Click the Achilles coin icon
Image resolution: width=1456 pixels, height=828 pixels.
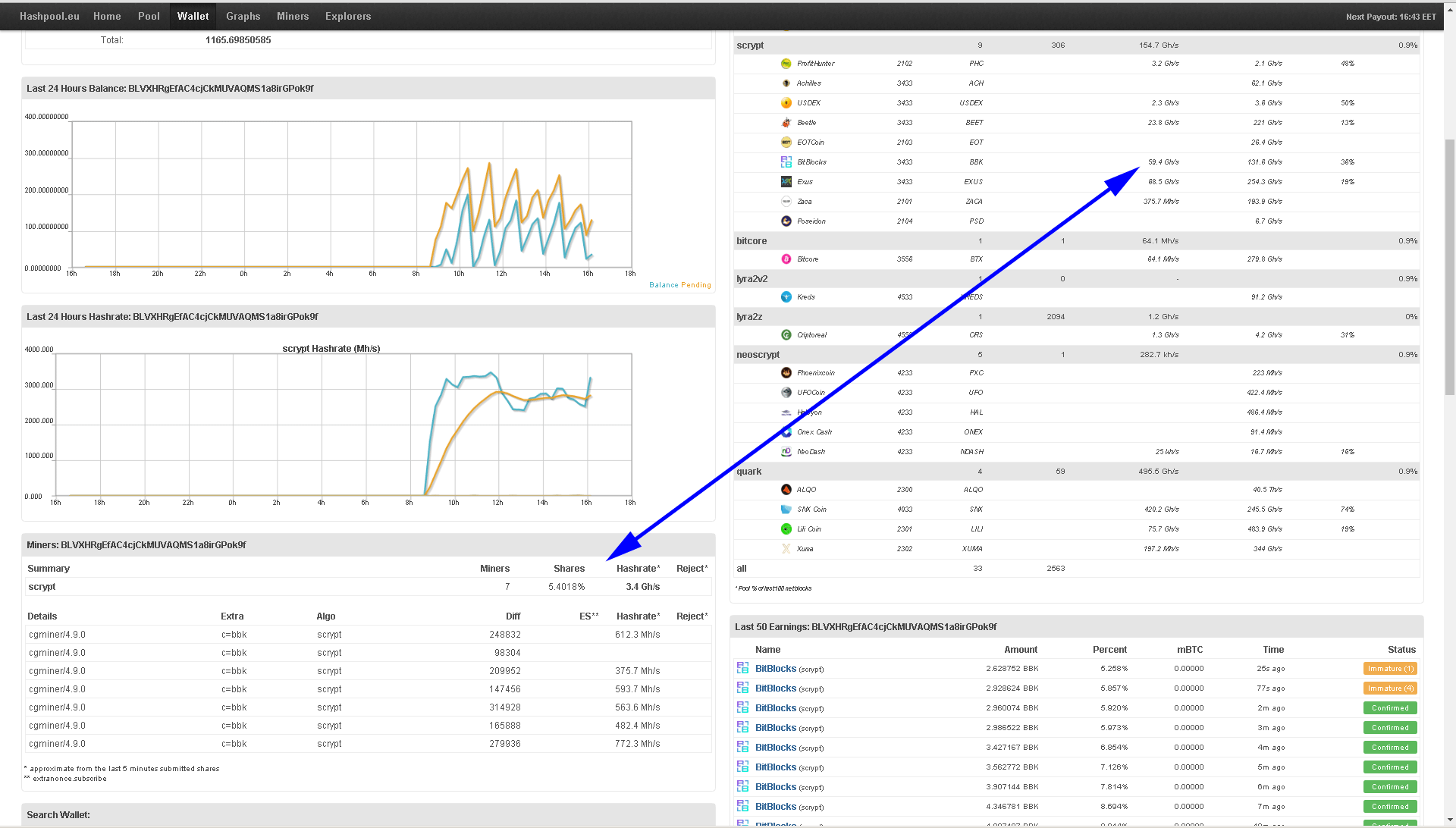[x=786, y=83]
